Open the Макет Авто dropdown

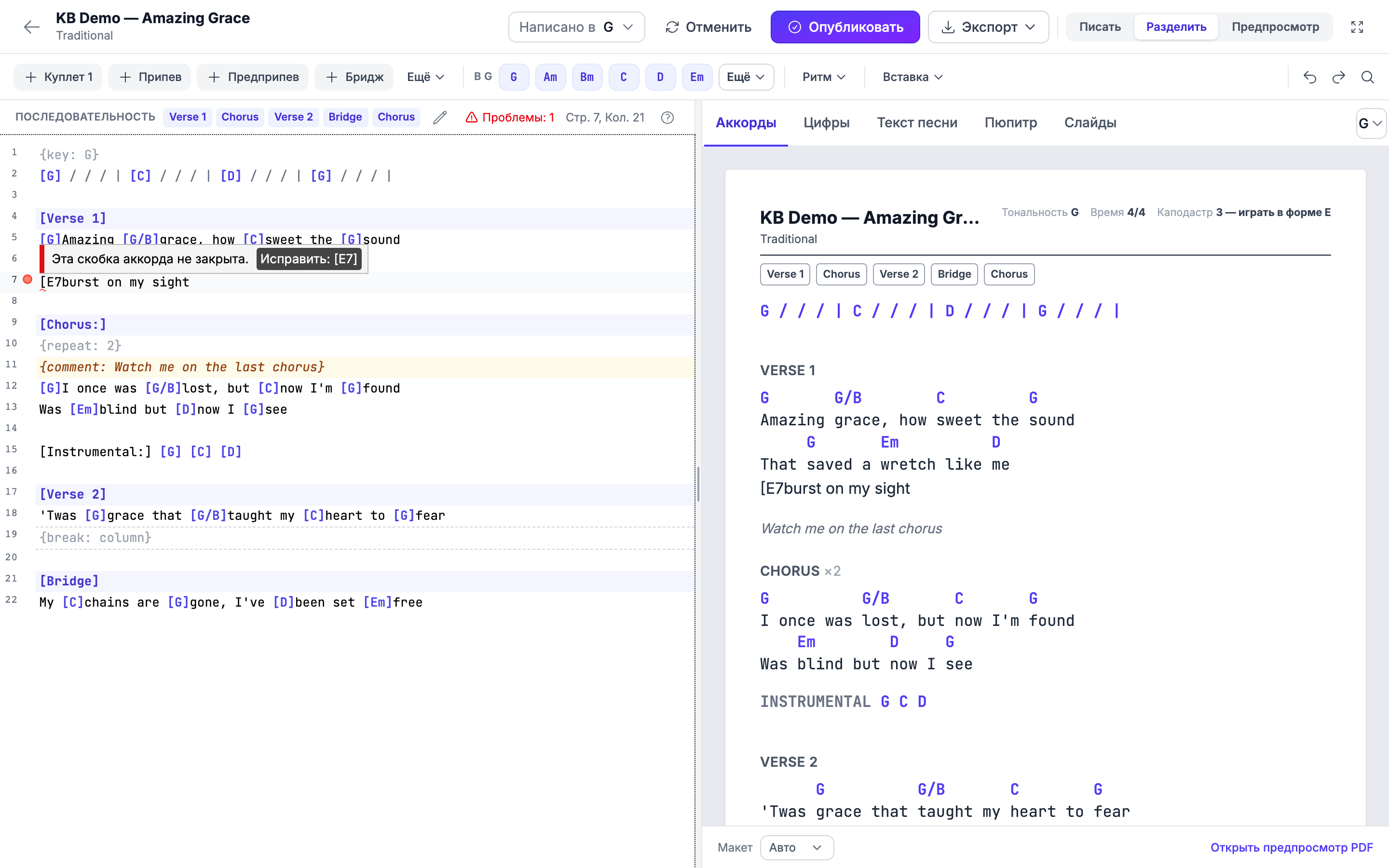797,847
